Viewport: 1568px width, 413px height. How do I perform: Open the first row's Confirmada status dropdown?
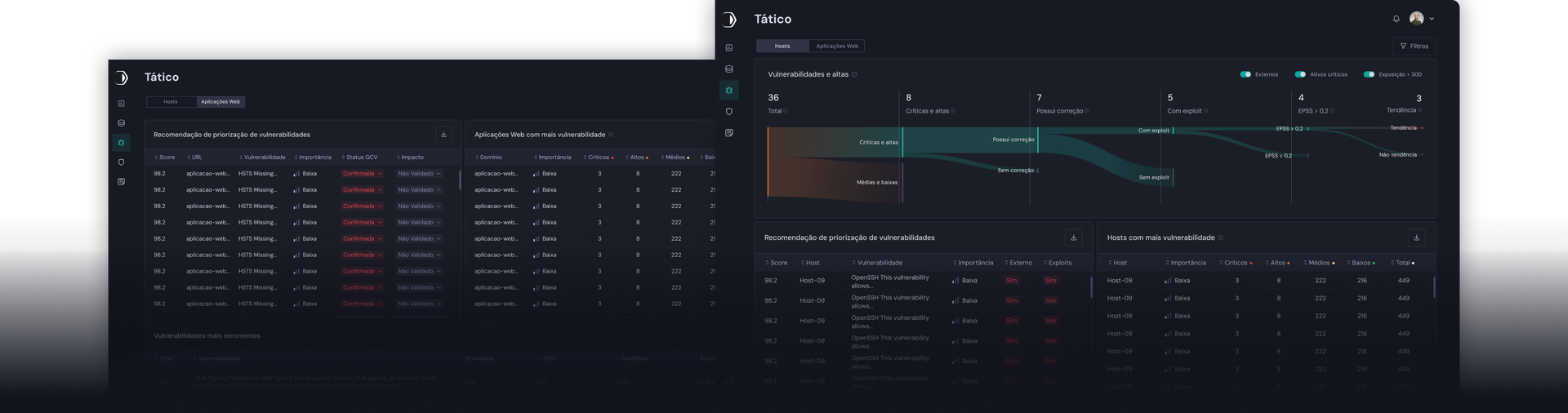pos(363,174)
